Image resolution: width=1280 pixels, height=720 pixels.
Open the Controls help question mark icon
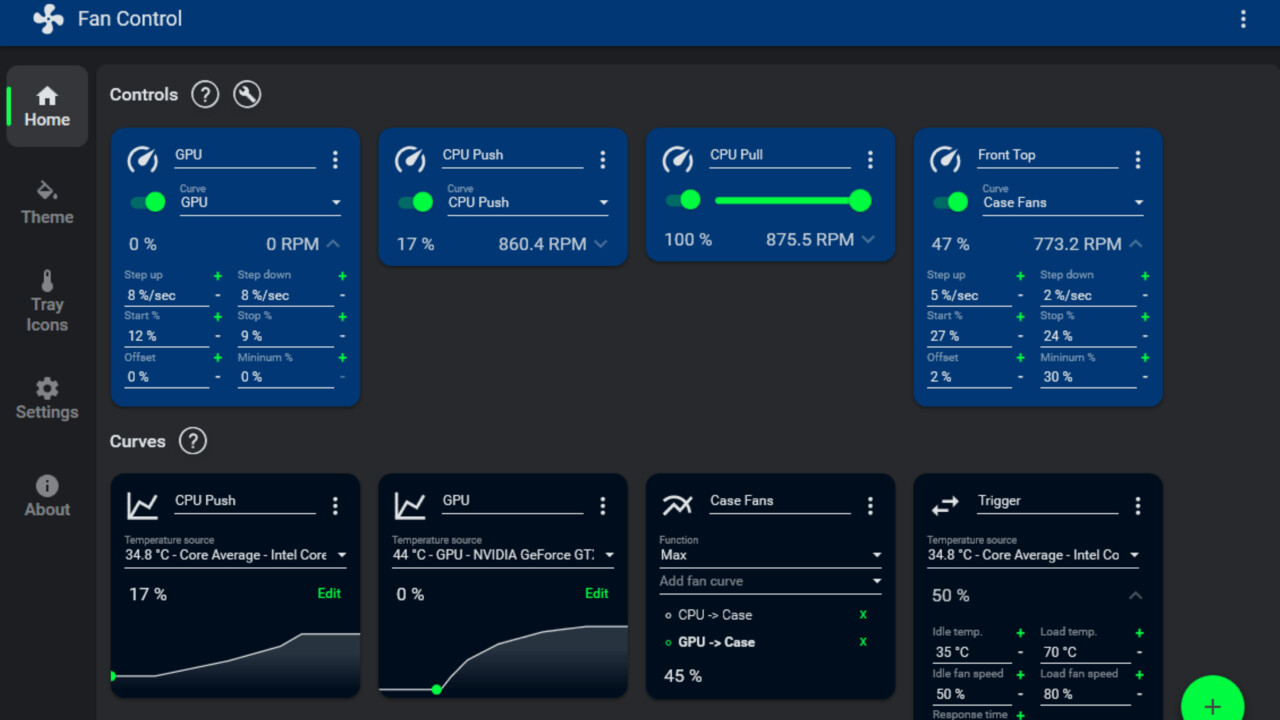click(x=205, y=94)
